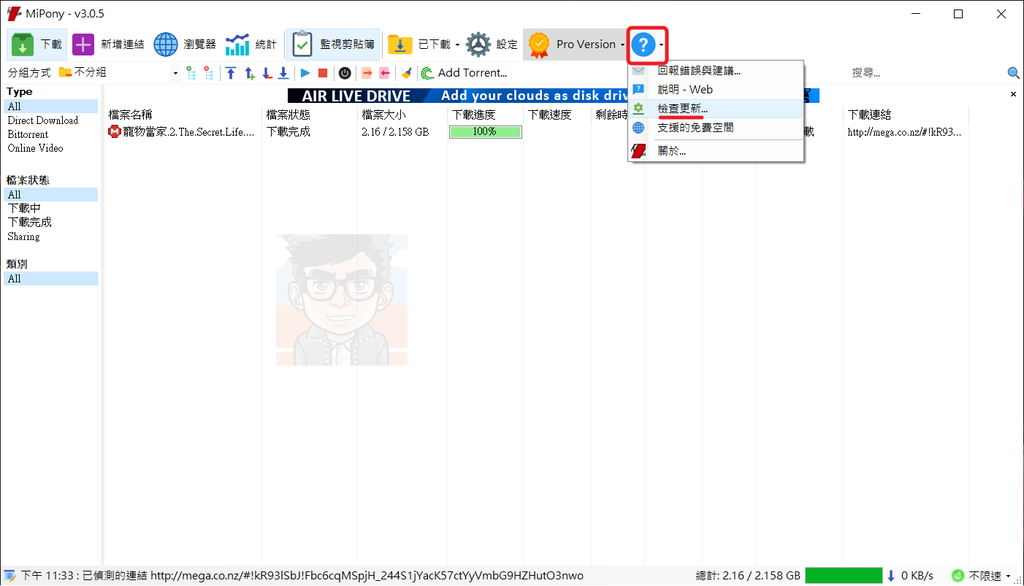
Task: Click the 新增連結 add links button
Action: pyautogui.click(x=108, y=44)
